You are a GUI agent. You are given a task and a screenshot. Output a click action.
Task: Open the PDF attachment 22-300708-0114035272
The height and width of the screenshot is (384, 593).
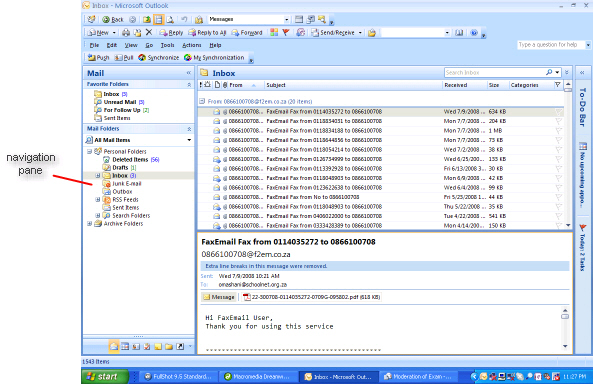312,297
